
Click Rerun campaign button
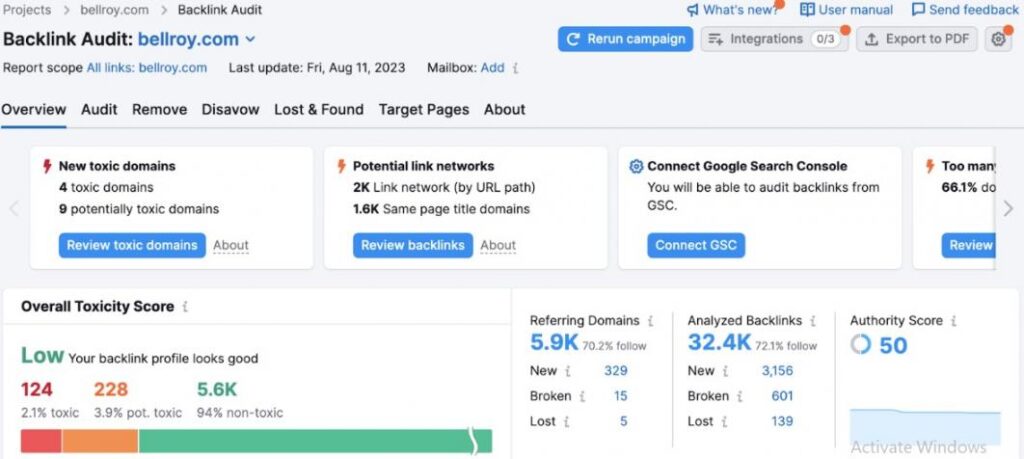coord(626,39)
